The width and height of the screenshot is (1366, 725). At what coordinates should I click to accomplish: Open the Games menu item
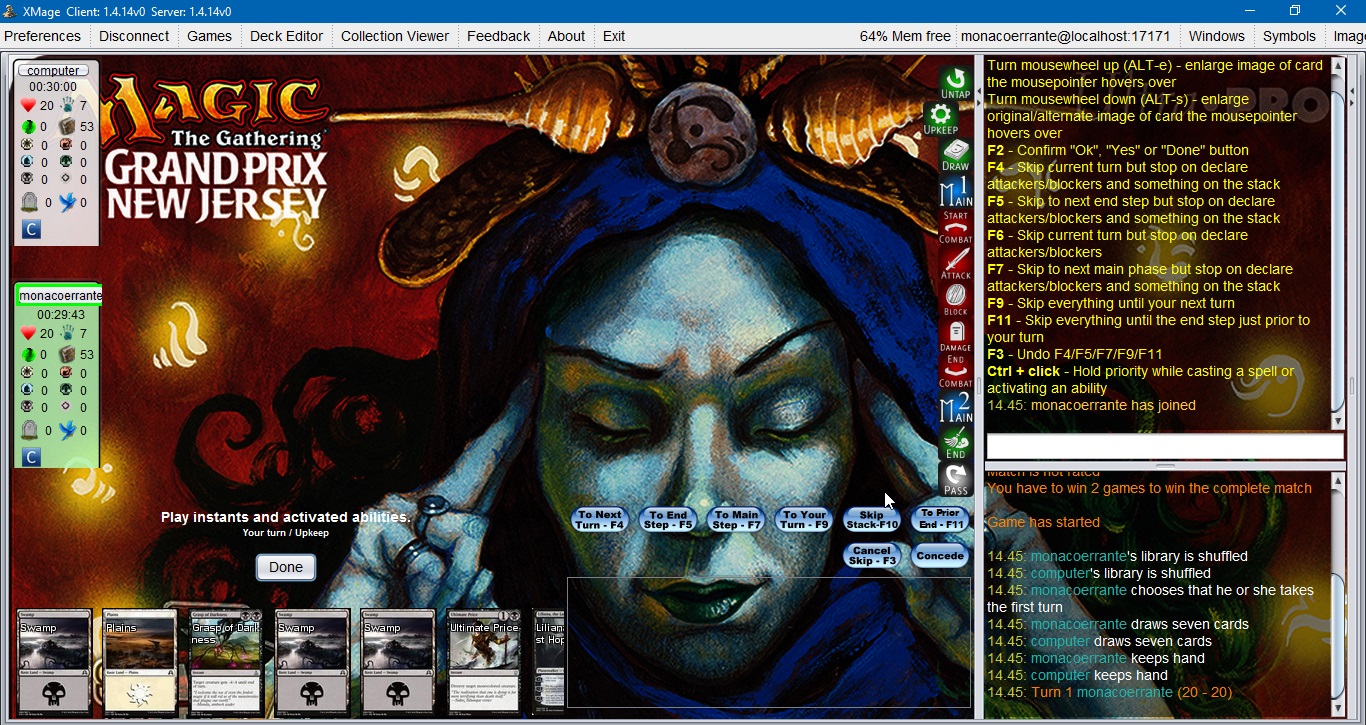pyautogui.click(x=209, y=36)
